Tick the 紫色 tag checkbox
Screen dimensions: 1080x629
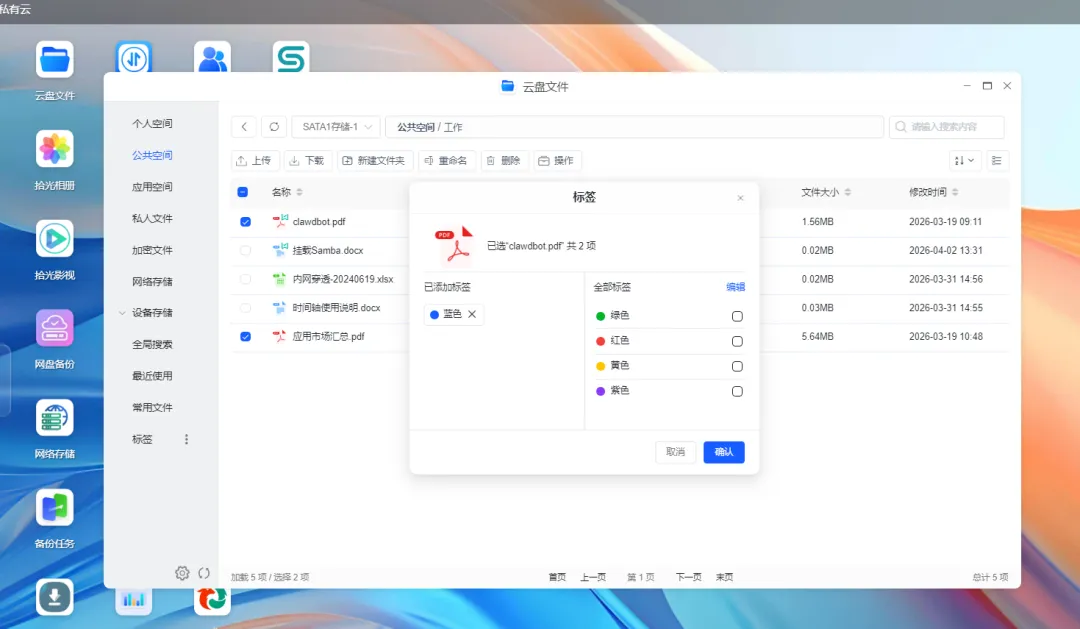[737, 391]
